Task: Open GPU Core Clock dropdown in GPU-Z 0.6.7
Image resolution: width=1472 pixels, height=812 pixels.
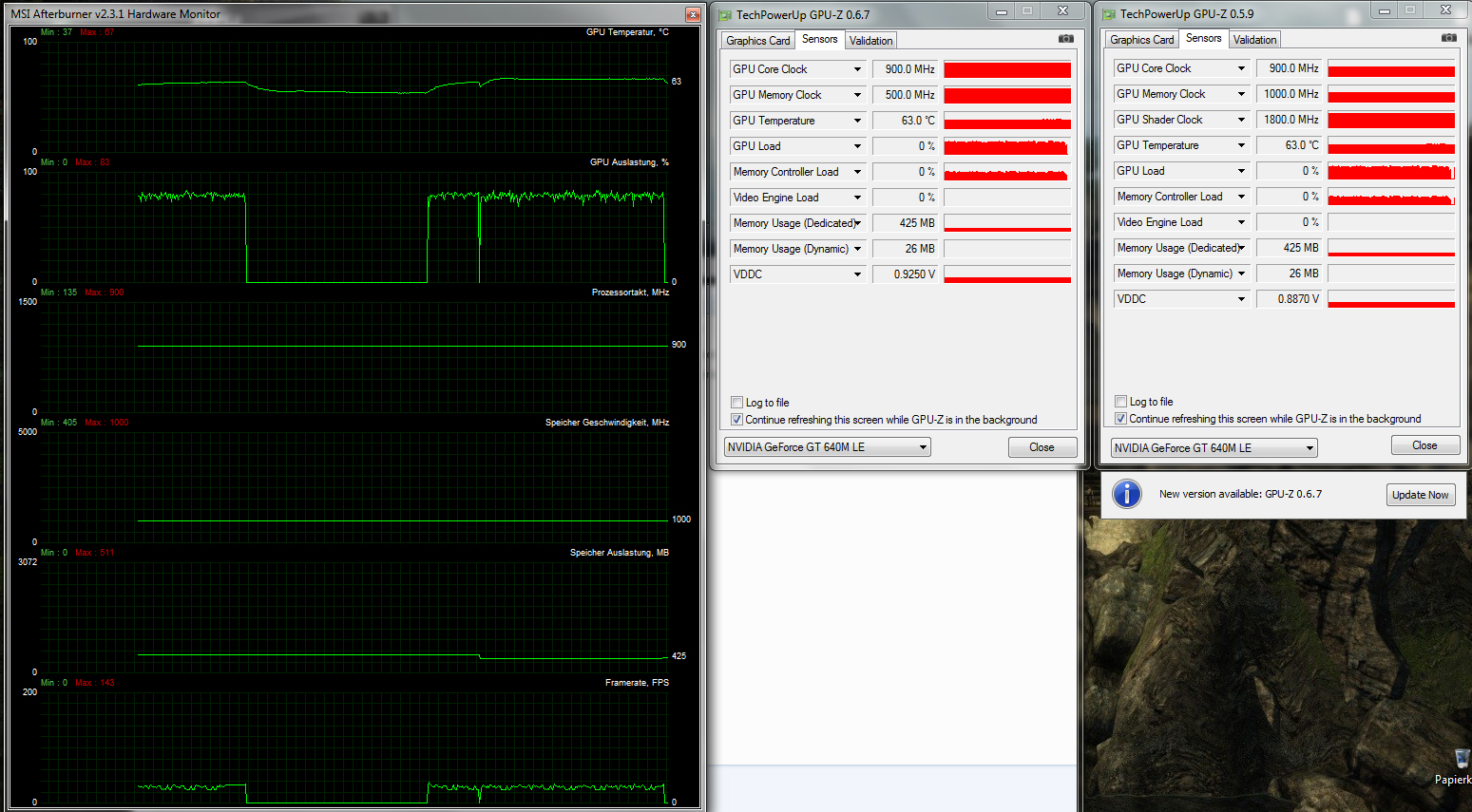Action: [x=856, y=69]
